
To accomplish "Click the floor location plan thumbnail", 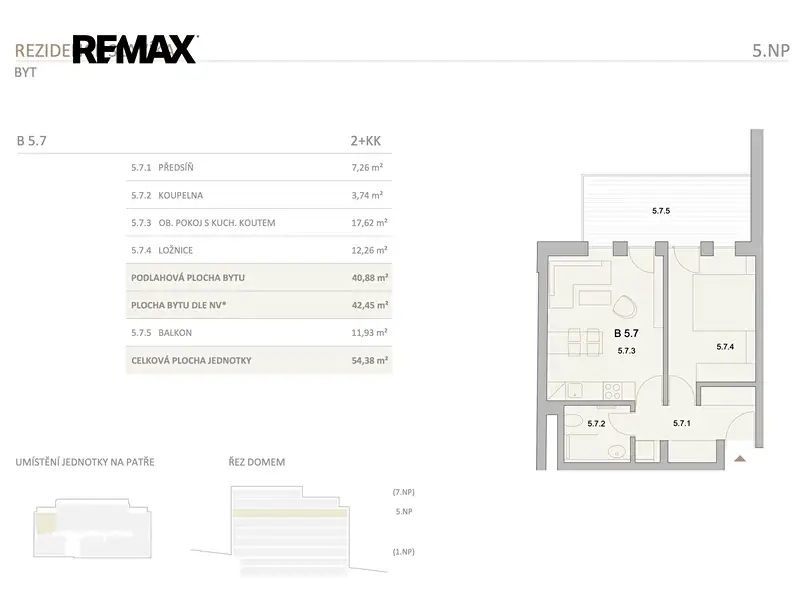I will coord(92,529).
